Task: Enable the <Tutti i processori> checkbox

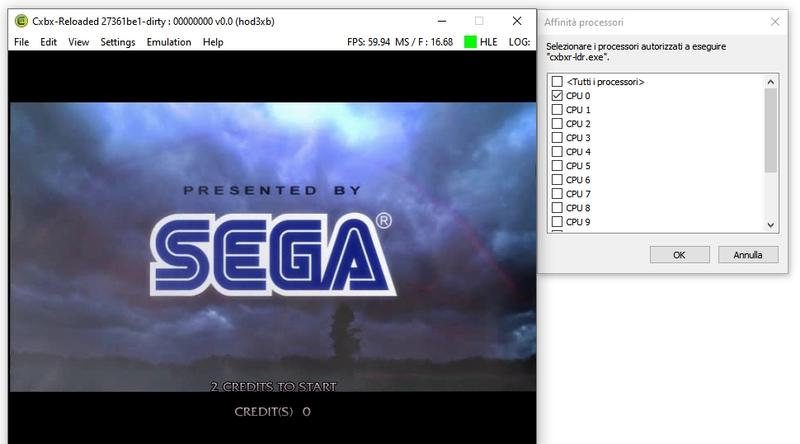Action: coord(557,82)
